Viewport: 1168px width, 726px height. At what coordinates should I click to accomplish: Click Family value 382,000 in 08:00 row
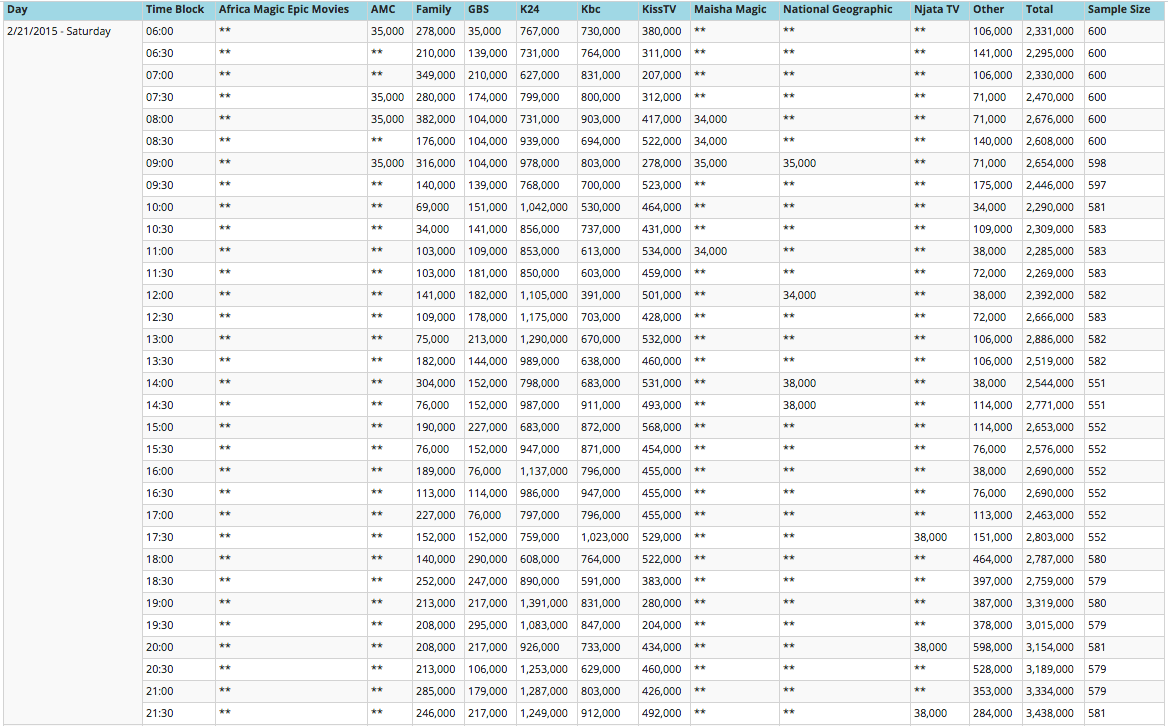436,119
